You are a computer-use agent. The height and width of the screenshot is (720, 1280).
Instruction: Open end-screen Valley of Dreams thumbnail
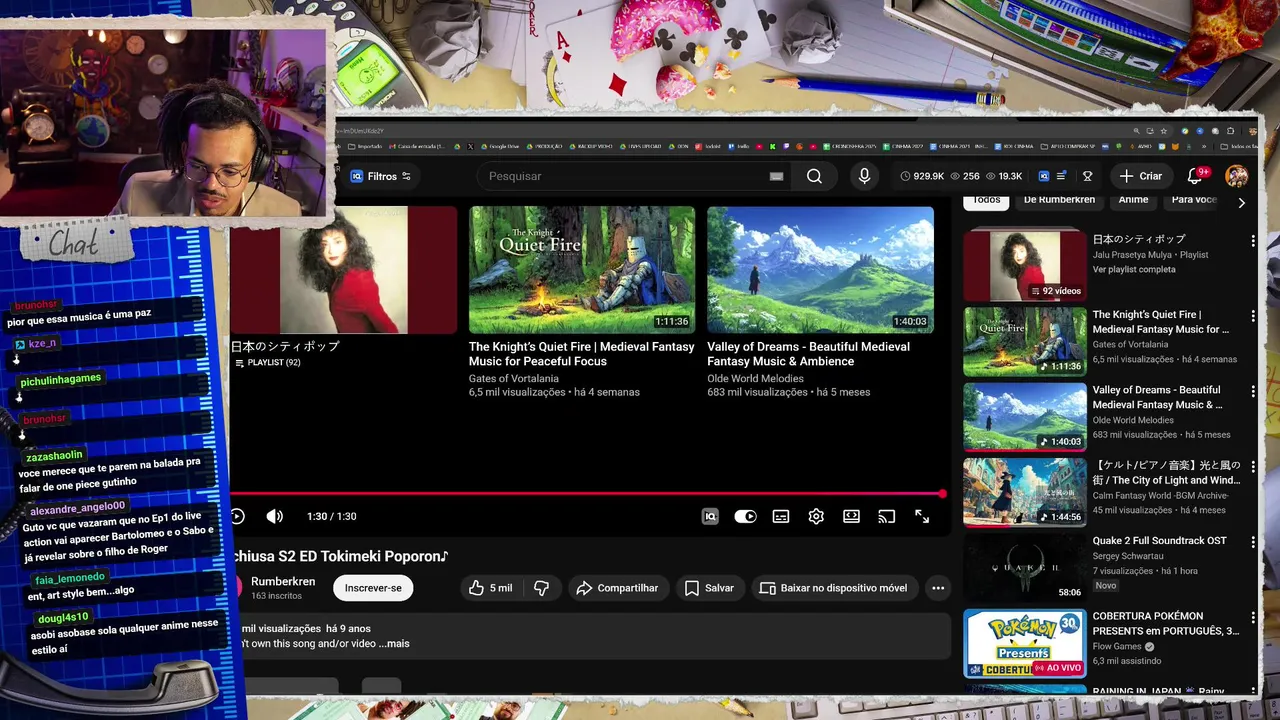point(820,270)
